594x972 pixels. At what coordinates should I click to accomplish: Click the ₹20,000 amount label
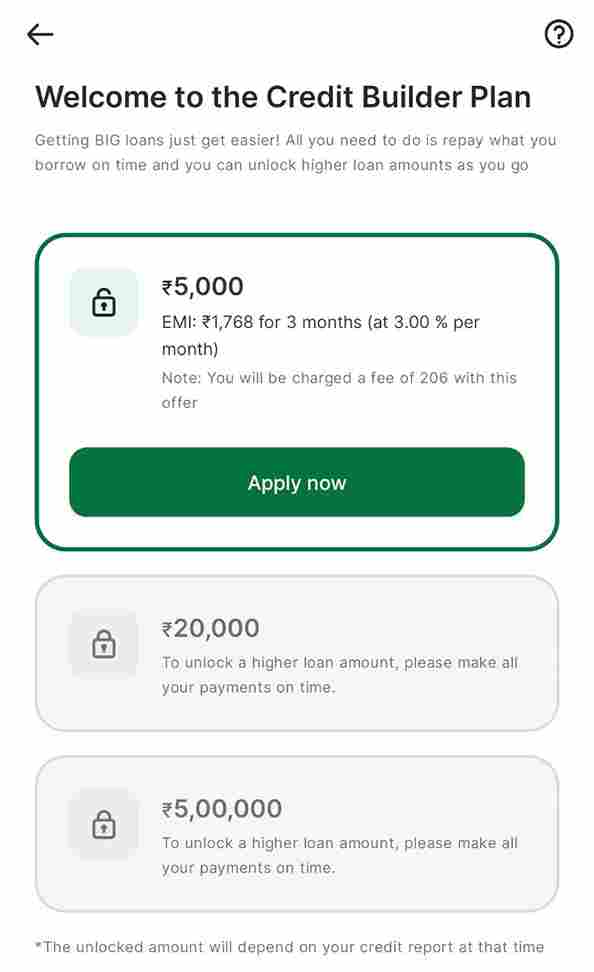pos(211,628)
